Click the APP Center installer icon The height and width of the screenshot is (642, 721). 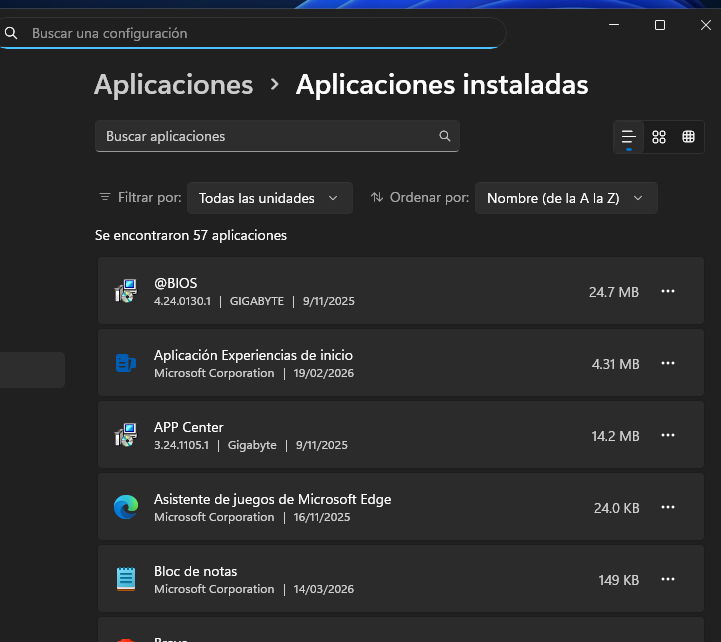[x=126, y=435]
